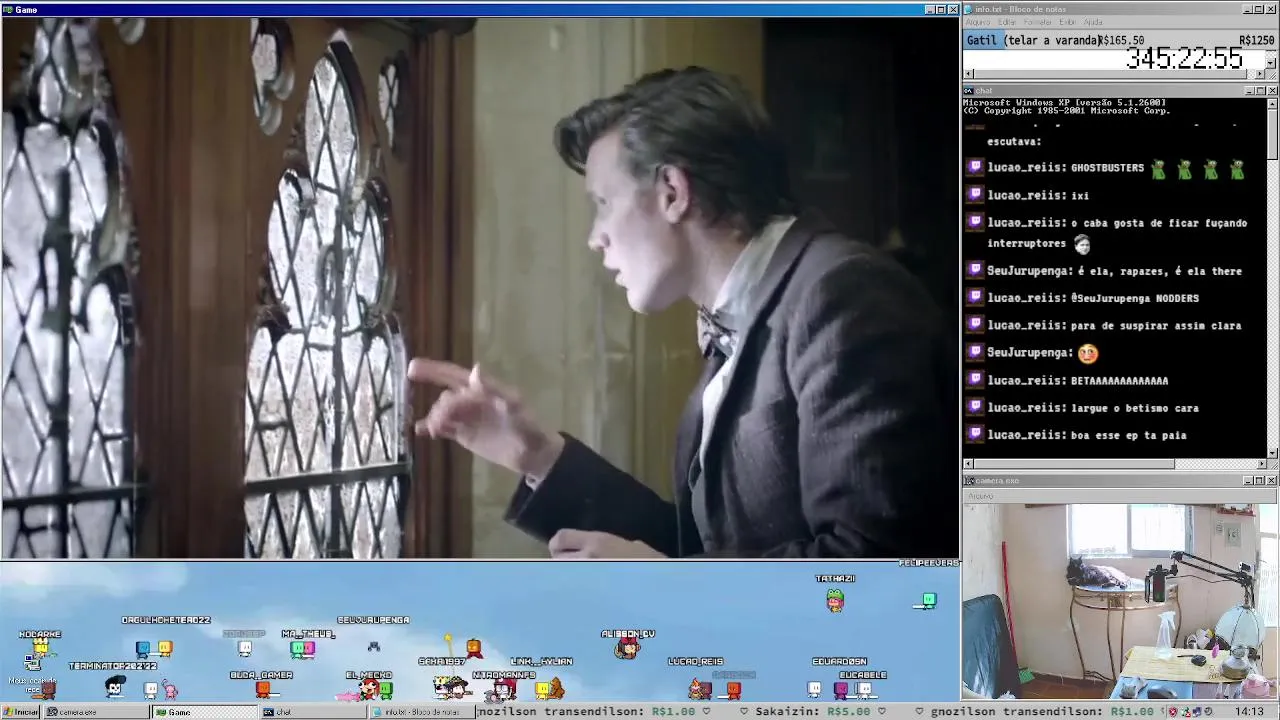Click the 'Gatil' highlighted text in Notepad
The height and width of the screenshot is (720, 1280).
click(x=981, y=40)
